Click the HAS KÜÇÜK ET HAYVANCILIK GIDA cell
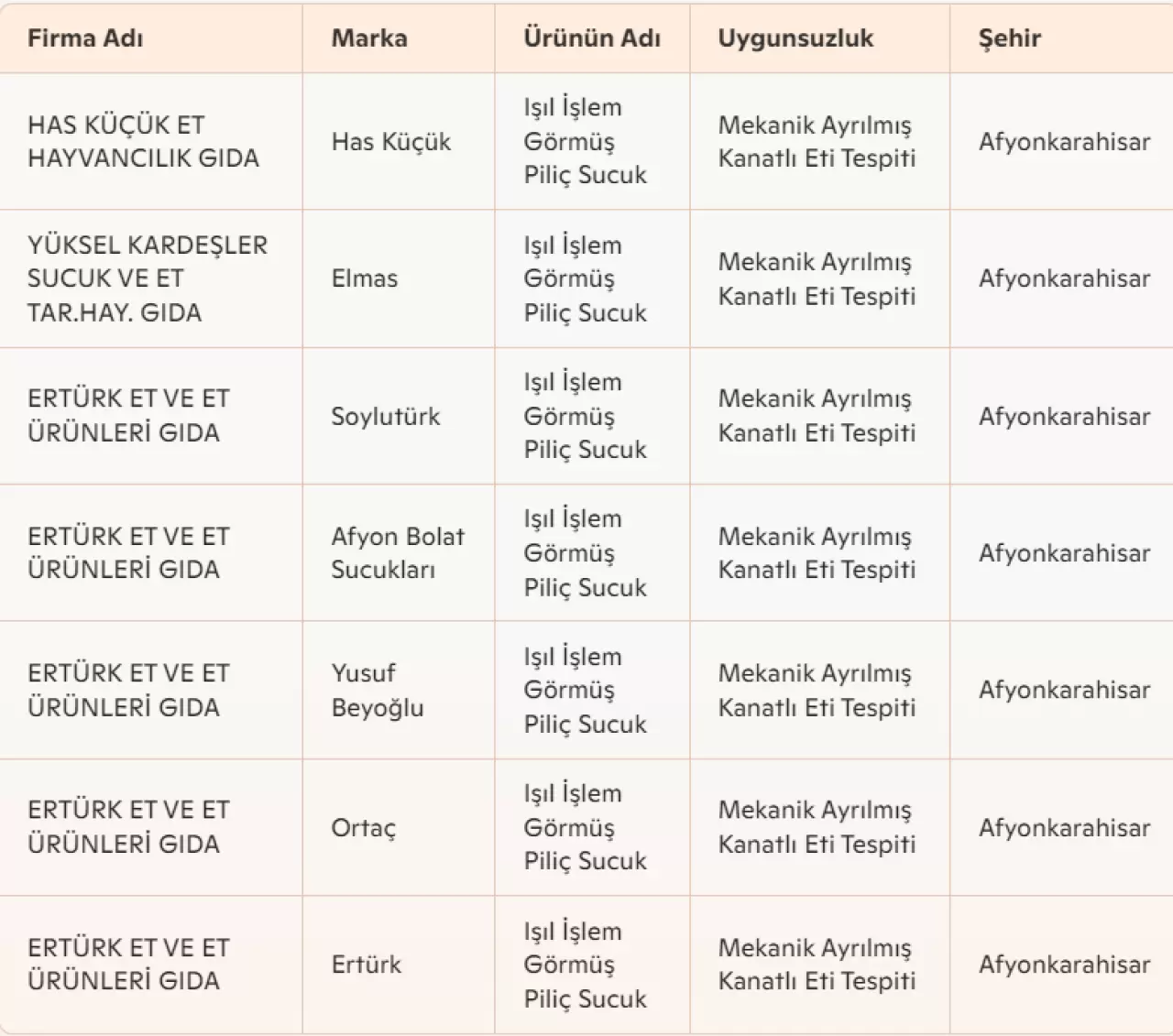 143,141
